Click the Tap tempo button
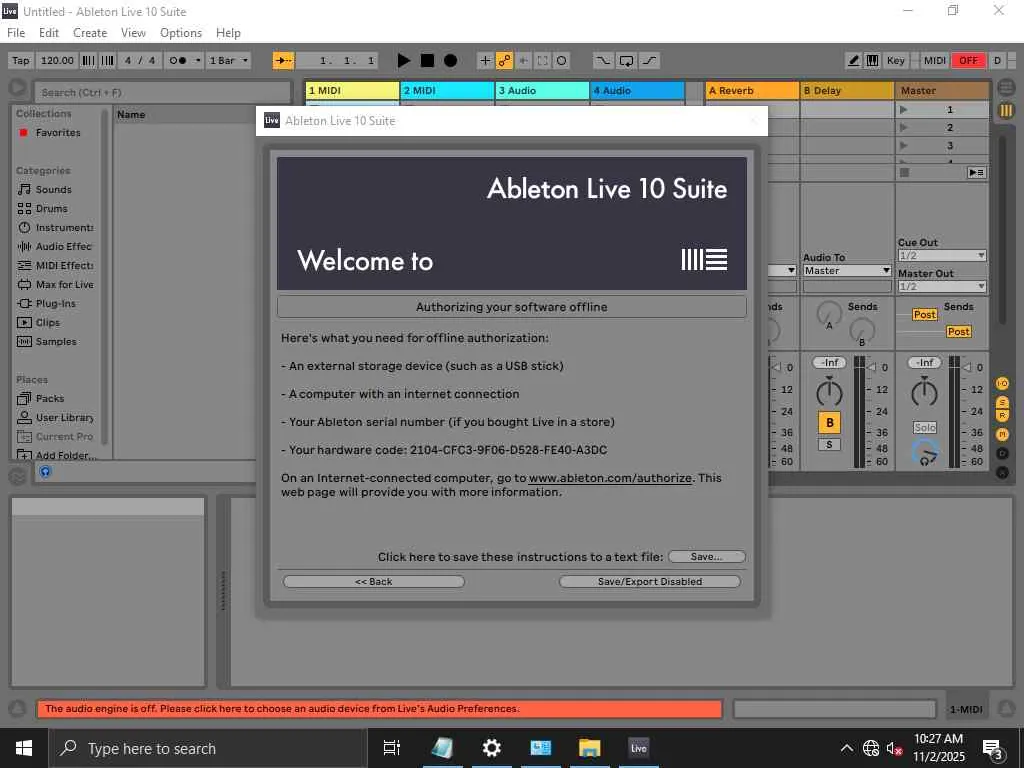Viewport: 1024px width, 768px height. (x=21, y=61)
